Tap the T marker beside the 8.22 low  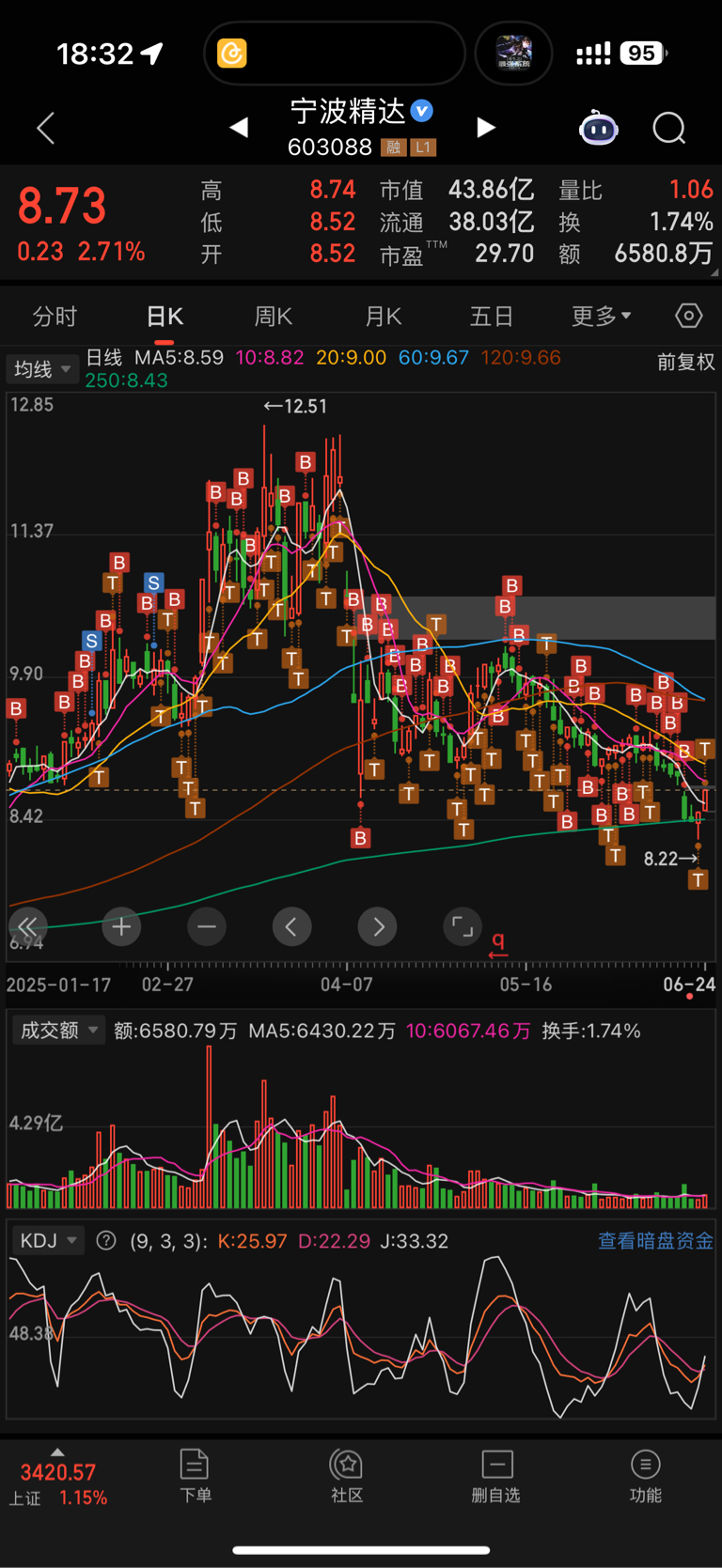point(698,879)
